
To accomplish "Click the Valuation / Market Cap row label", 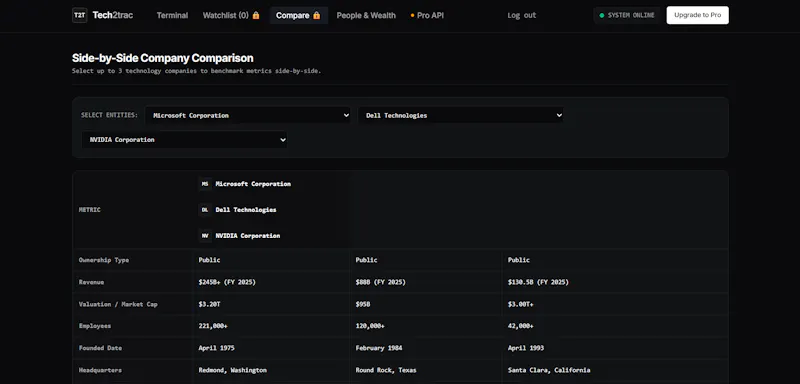I will (118, 304).
